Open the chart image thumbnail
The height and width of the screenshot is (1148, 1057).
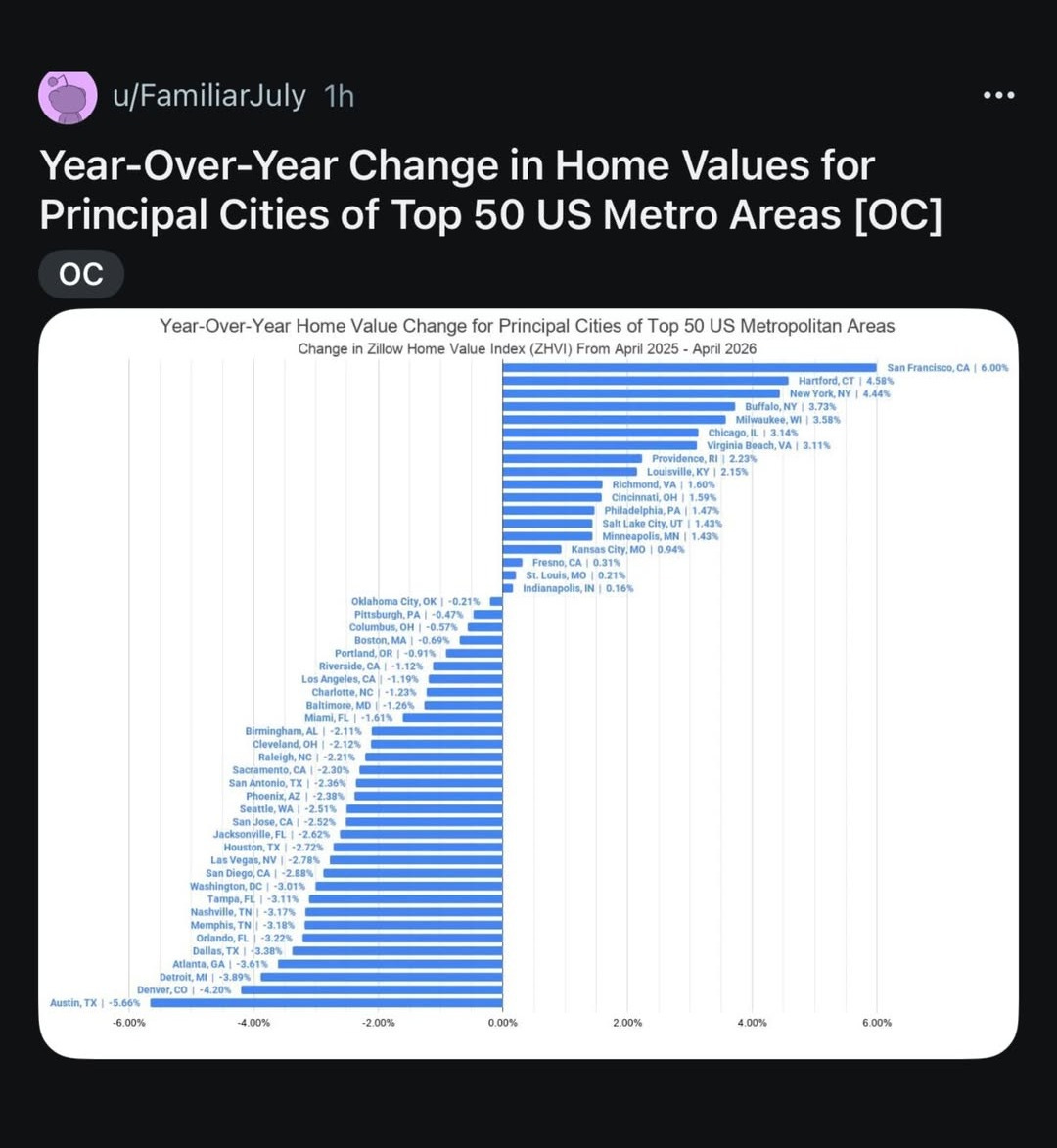click(528, 683)
